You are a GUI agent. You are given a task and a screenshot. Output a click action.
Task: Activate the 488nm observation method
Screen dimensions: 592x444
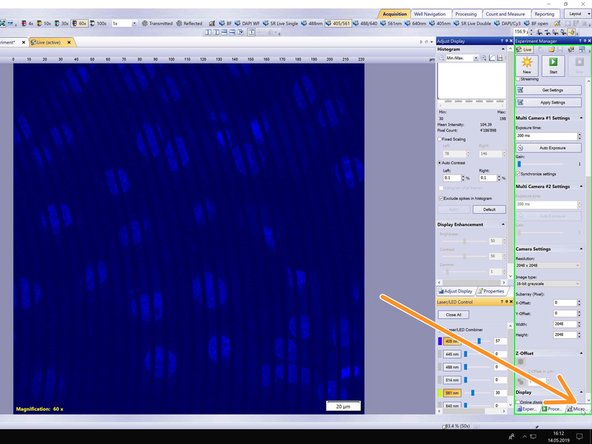click(x=312, y=23)
